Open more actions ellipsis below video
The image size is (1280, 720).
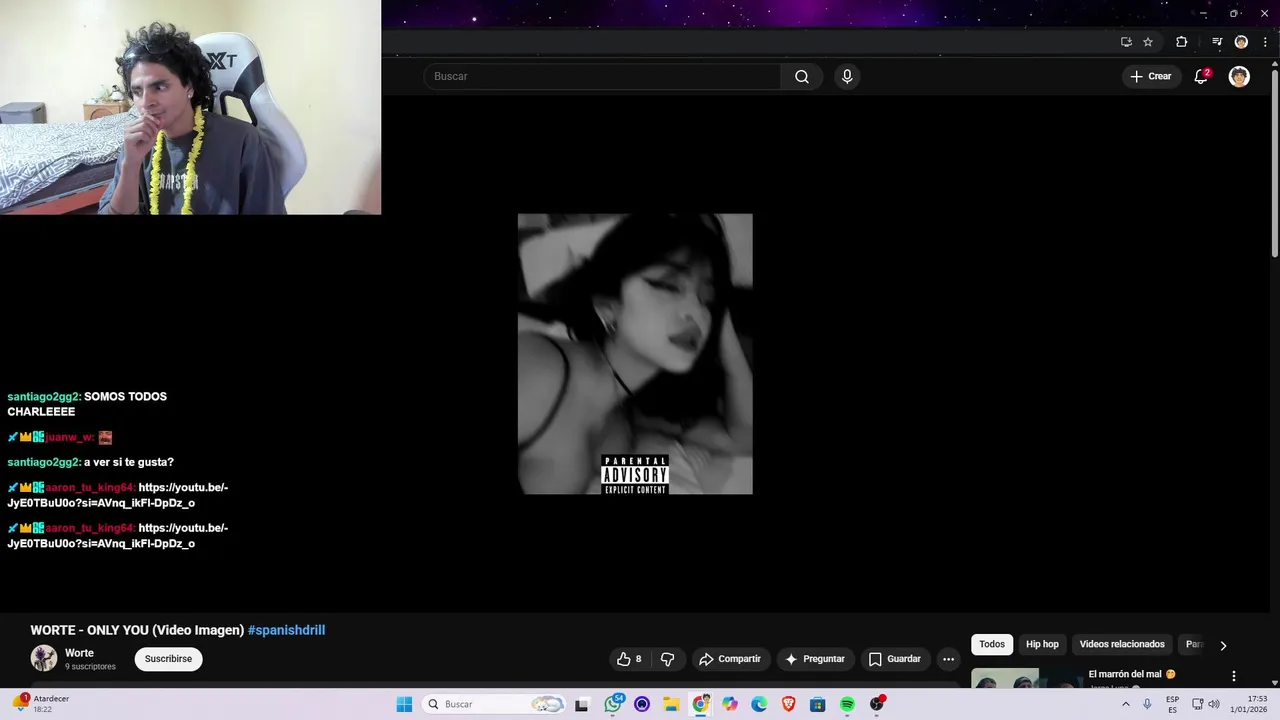(x=948, y=659)
